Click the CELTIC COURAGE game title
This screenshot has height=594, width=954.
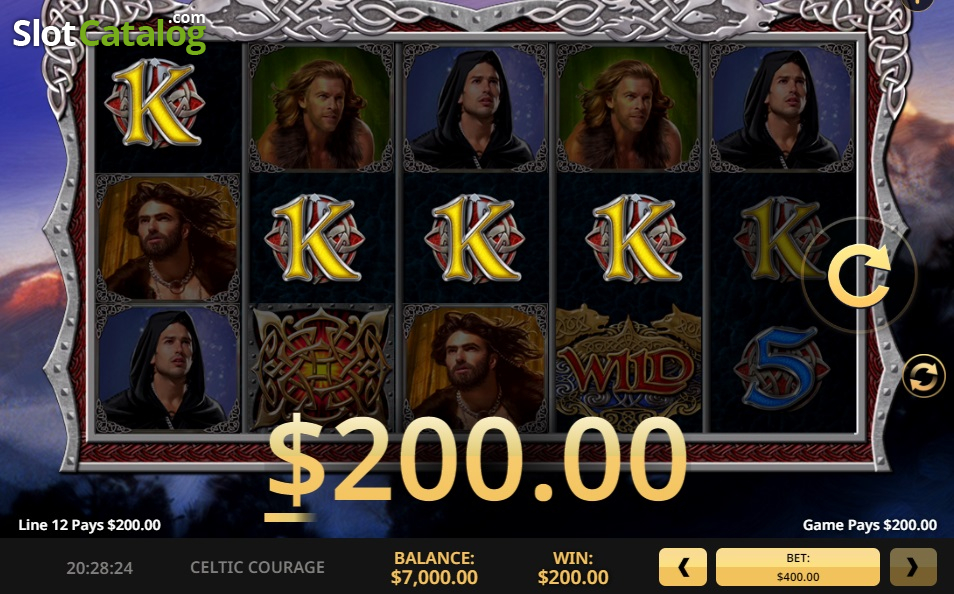point(257,567)
